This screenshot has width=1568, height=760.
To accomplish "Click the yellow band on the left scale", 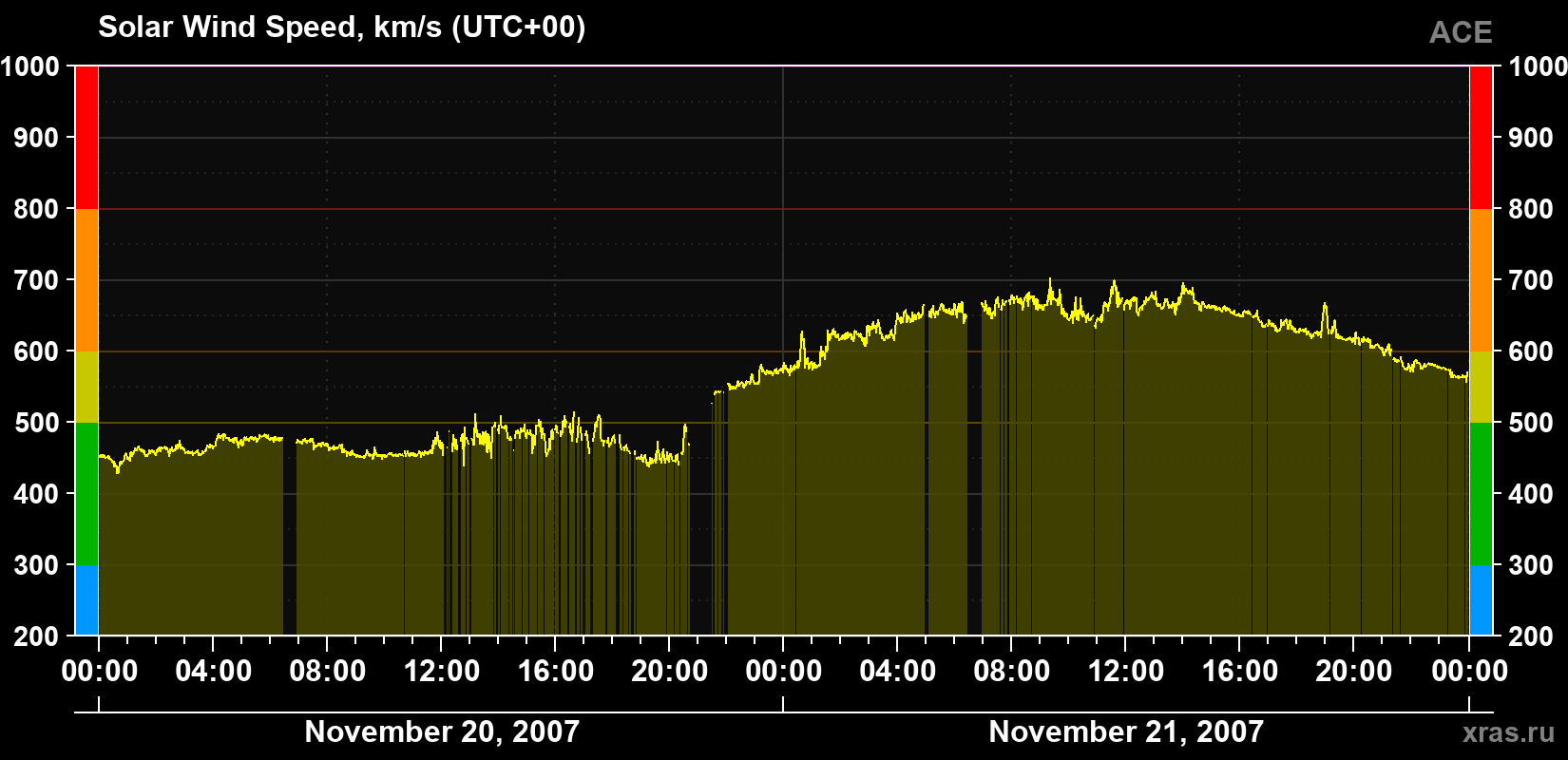I will click(x=86, y=387).
